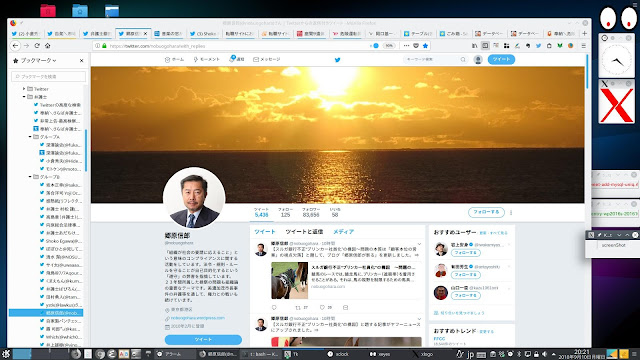The width and height of the screenshot is (640, 360).
Task: Reply to the first tweet
Action: coord(274,307)
